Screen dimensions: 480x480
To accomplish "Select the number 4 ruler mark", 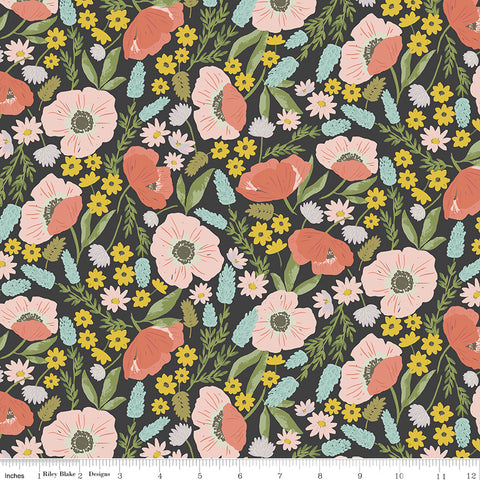I will (x=160, y=475).
